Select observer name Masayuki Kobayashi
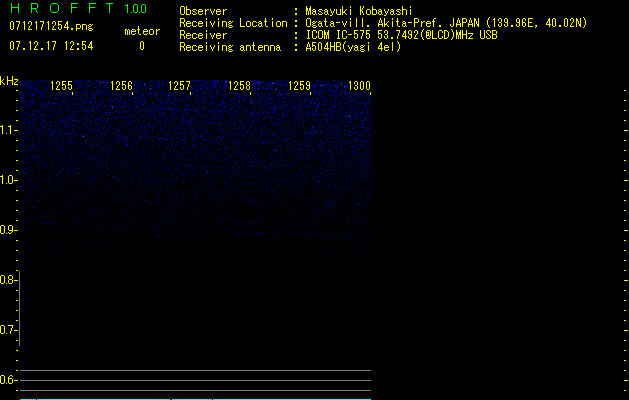This screenshot has width=629, height=400. tap(359, 11)
